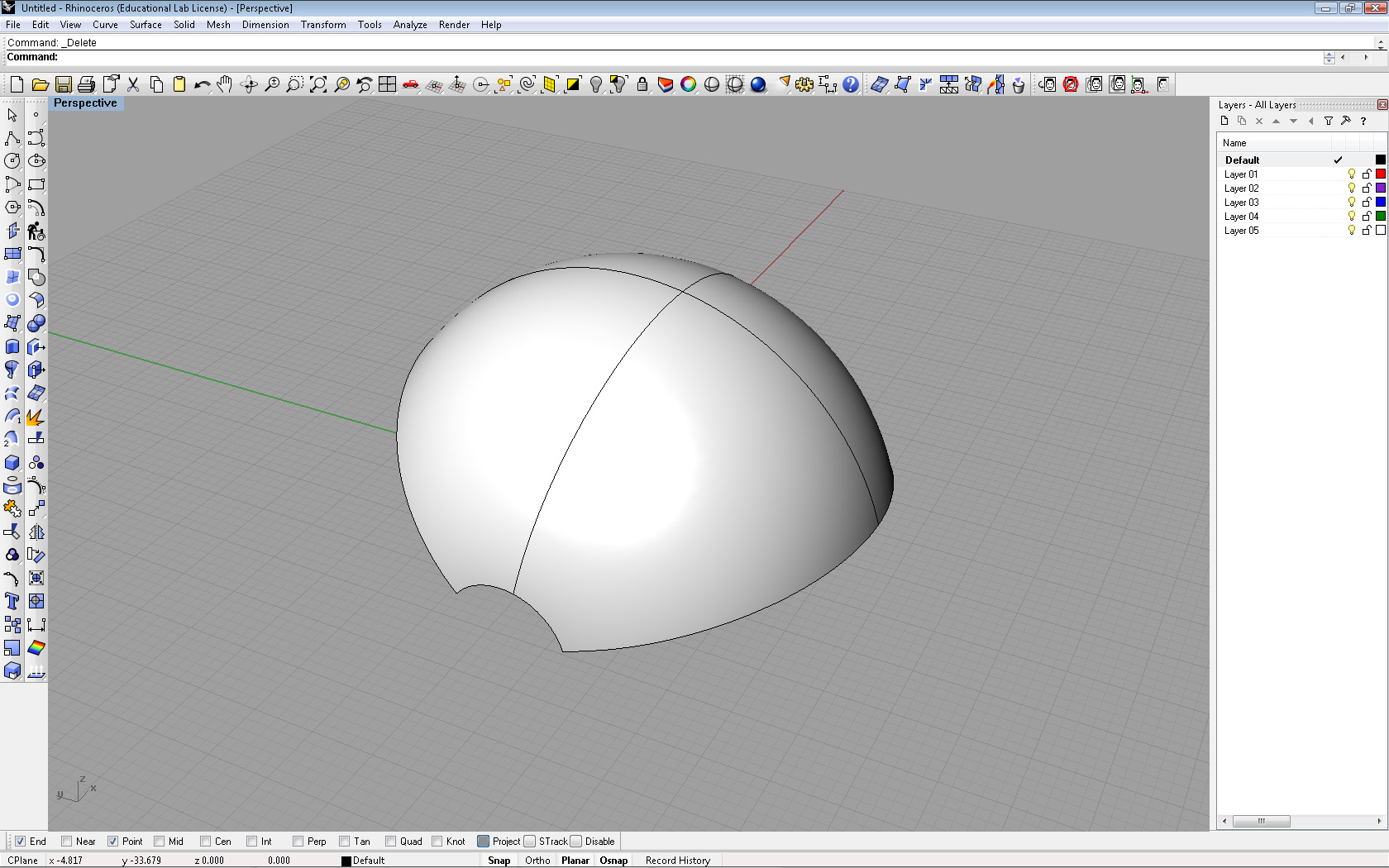Toggle the End osnap checkbox
Screen dimensions: 1389x868
(x=20, y=842)
